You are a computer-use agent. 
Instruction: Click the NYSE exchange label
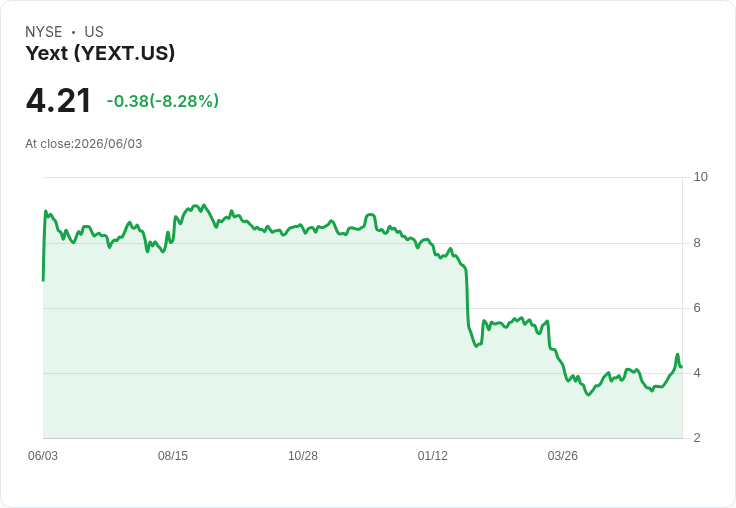(x=44, y=32)
